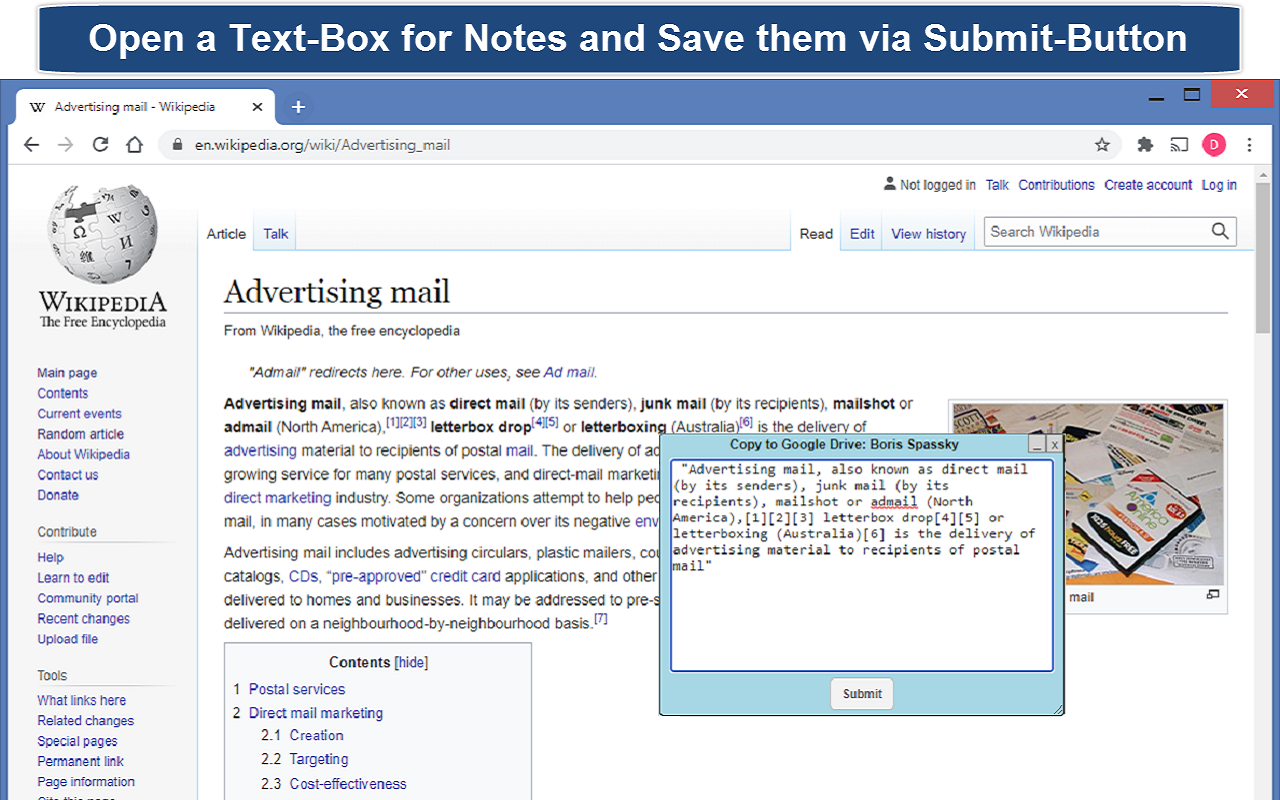The width and height of the screenshot is (1280, 800).
Task: Click the browser home icon
Action: [135, 144]
